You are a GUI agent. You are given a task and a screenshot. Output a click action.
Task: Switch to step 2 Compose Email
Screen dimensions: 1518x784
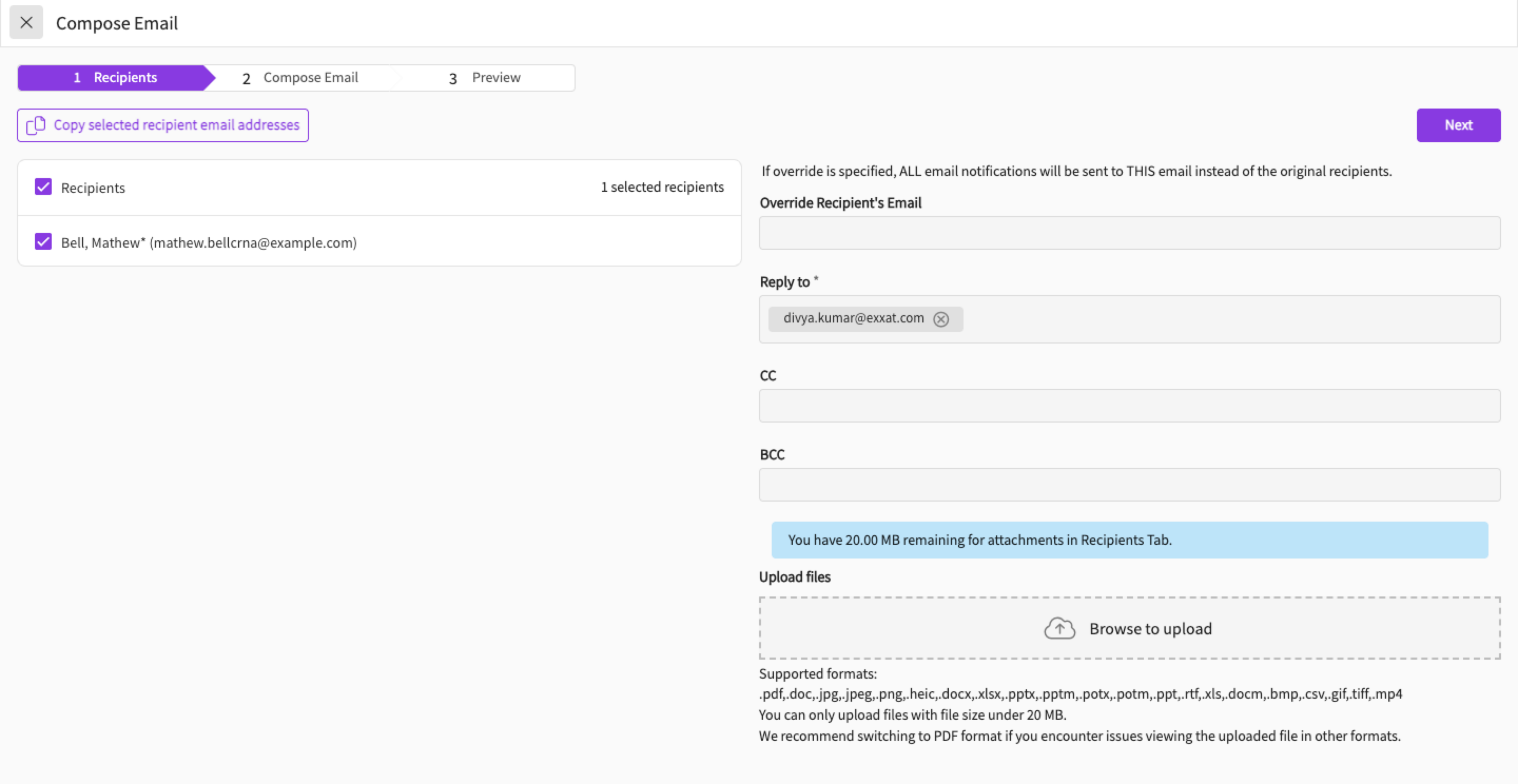[x=300, y=78]
